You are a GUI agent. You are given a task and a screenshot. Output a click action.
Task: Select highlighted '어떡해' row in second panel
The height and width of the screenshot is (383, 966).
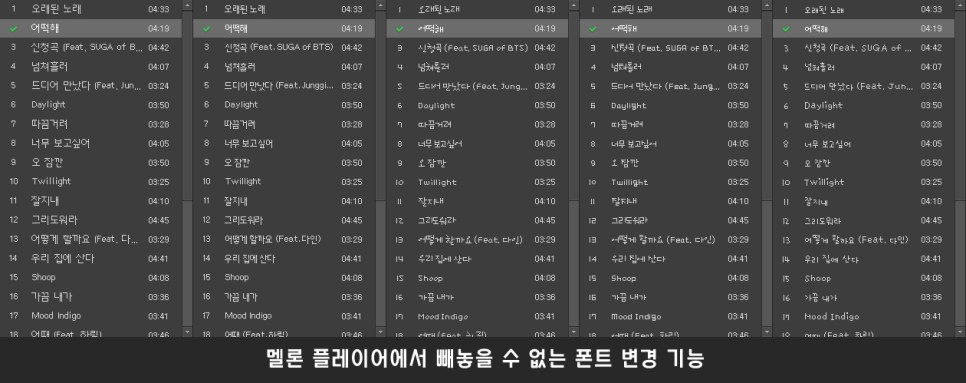(x=284, y=28)
